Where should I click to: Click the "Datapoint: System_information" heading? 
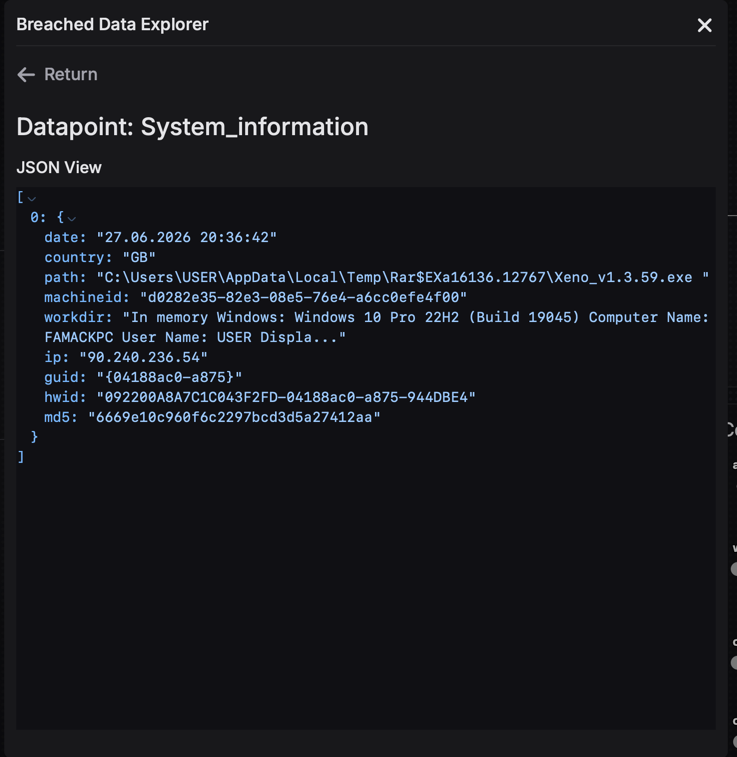(x=193, y=127)
